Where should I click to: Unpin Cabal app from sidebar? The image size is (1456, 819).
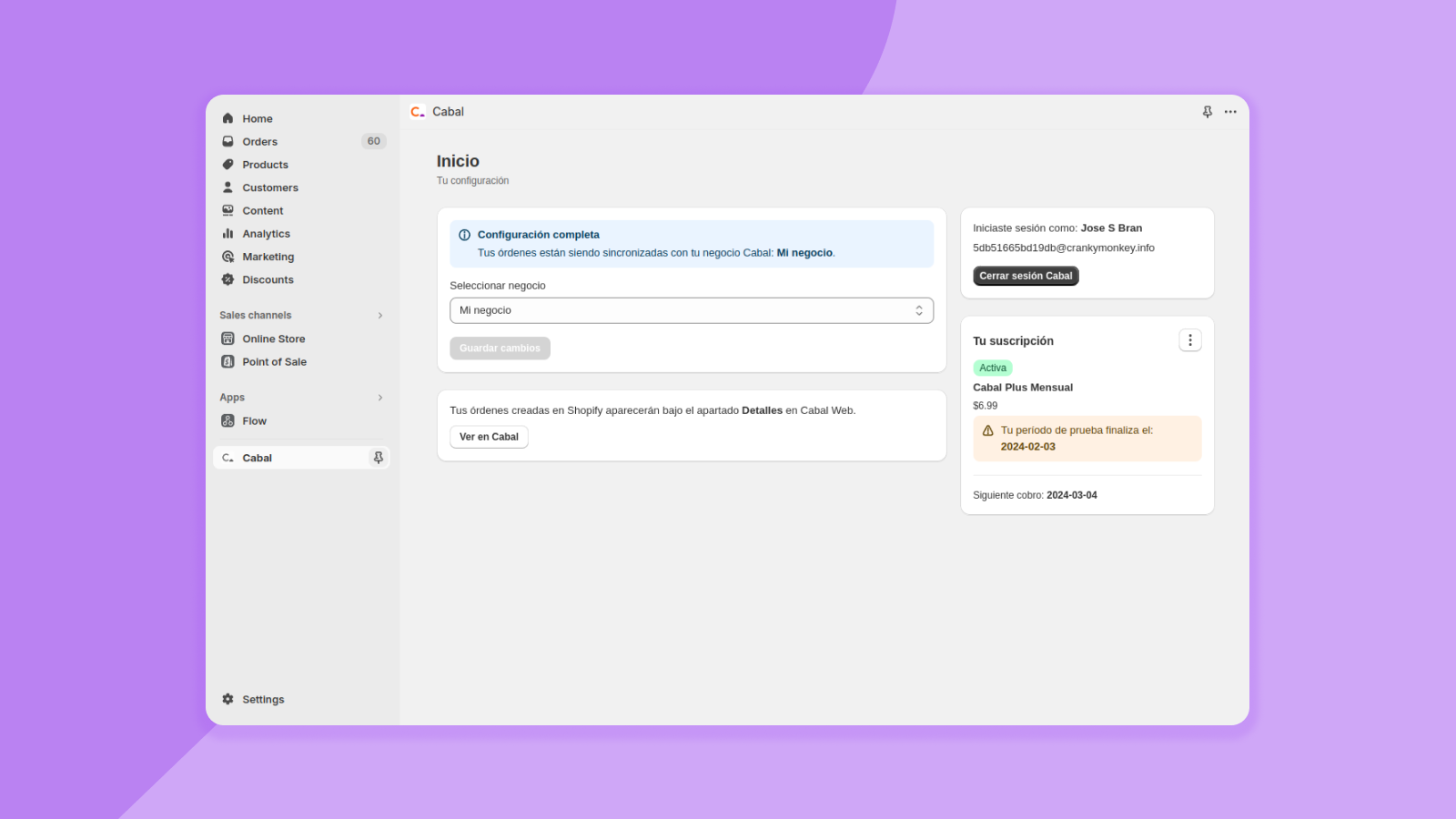coord(379,458)
